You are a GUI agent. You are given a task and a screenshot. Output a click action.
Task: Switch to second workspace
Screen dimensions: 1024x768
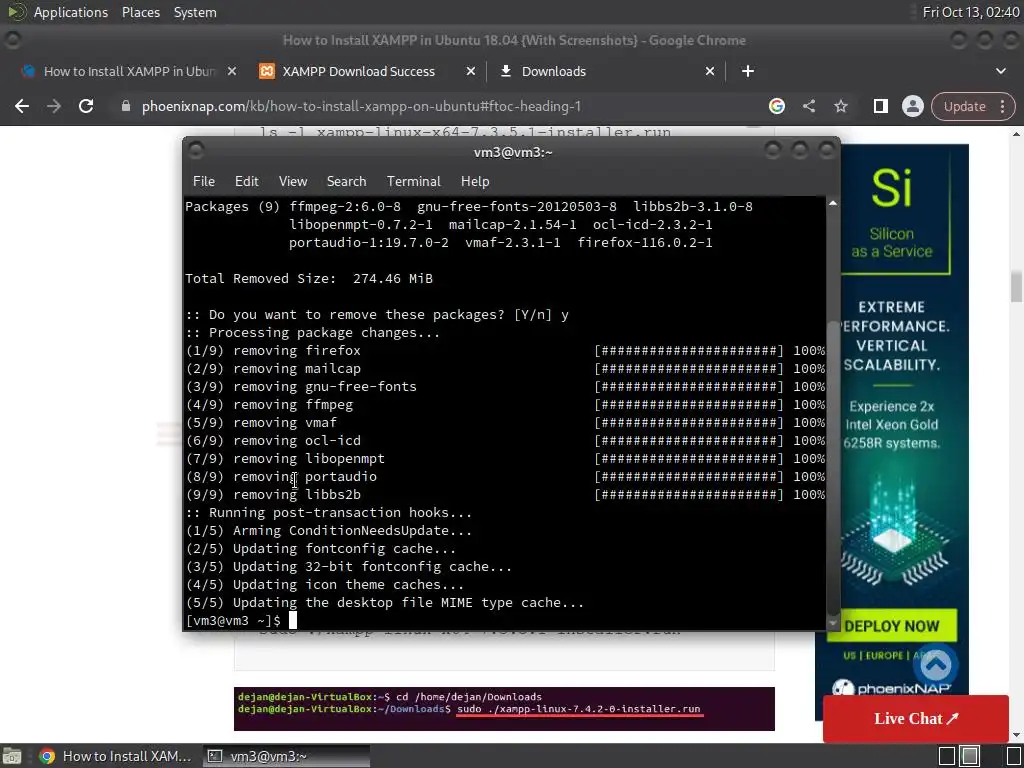coord(970,756)
